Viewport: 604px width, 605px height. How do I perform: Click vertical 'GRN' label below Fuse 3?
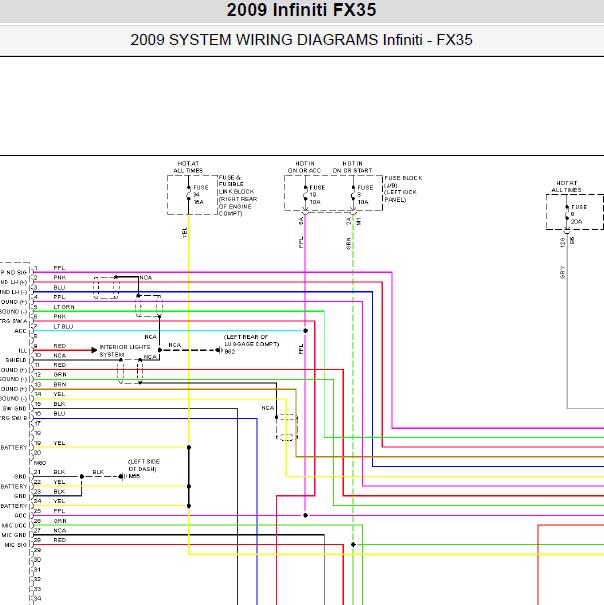click(349, 244)
